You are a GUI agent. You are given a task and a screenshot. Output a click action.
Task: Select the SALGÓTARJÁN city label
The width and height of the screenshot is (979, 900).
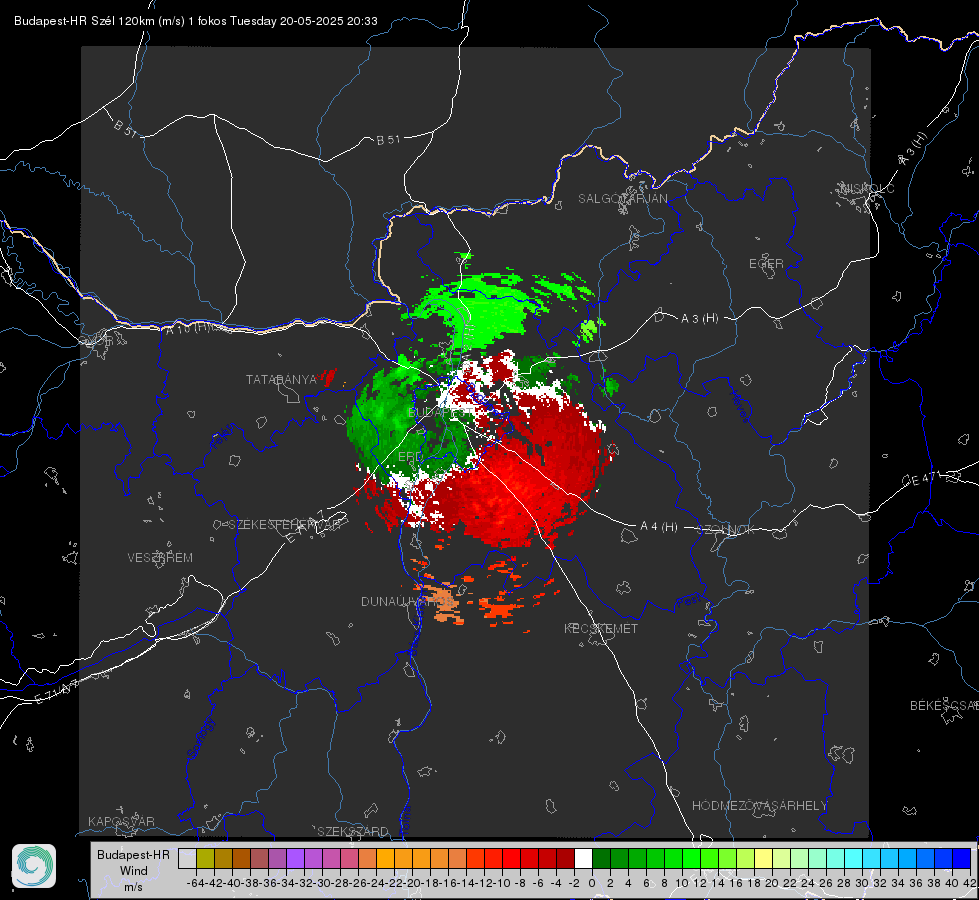click(622, 199)
